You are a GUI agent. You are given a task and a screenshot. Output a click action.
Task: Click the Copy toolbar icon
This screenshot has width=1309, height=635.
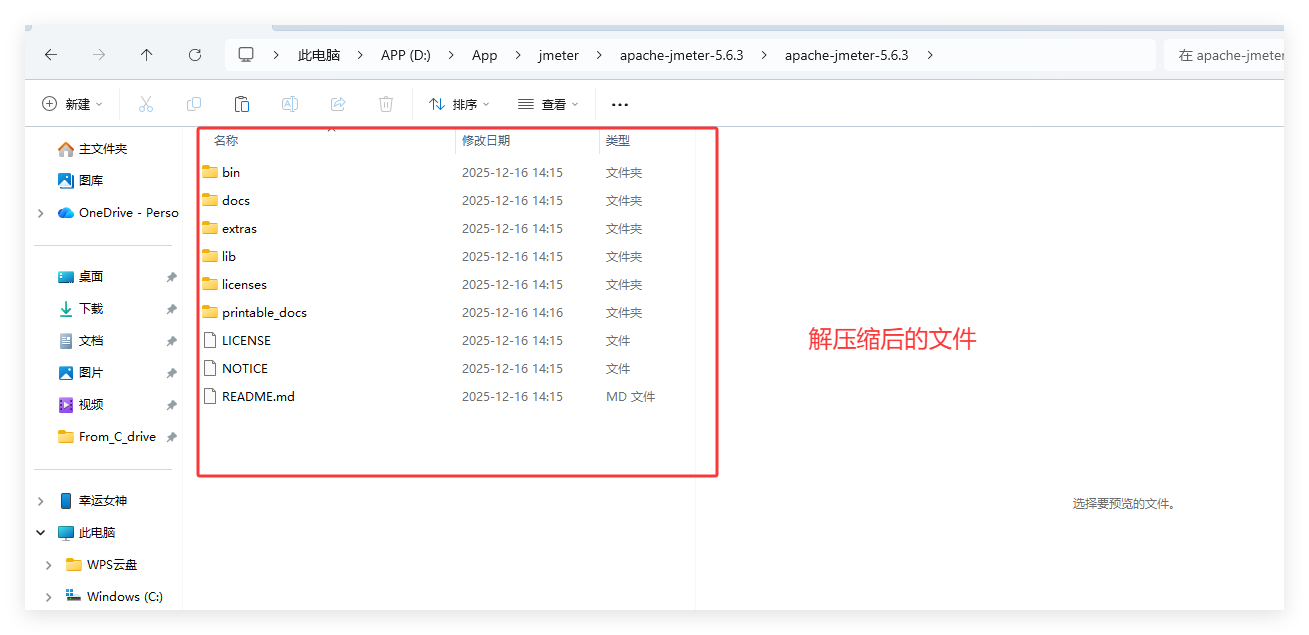coord(194,104)
